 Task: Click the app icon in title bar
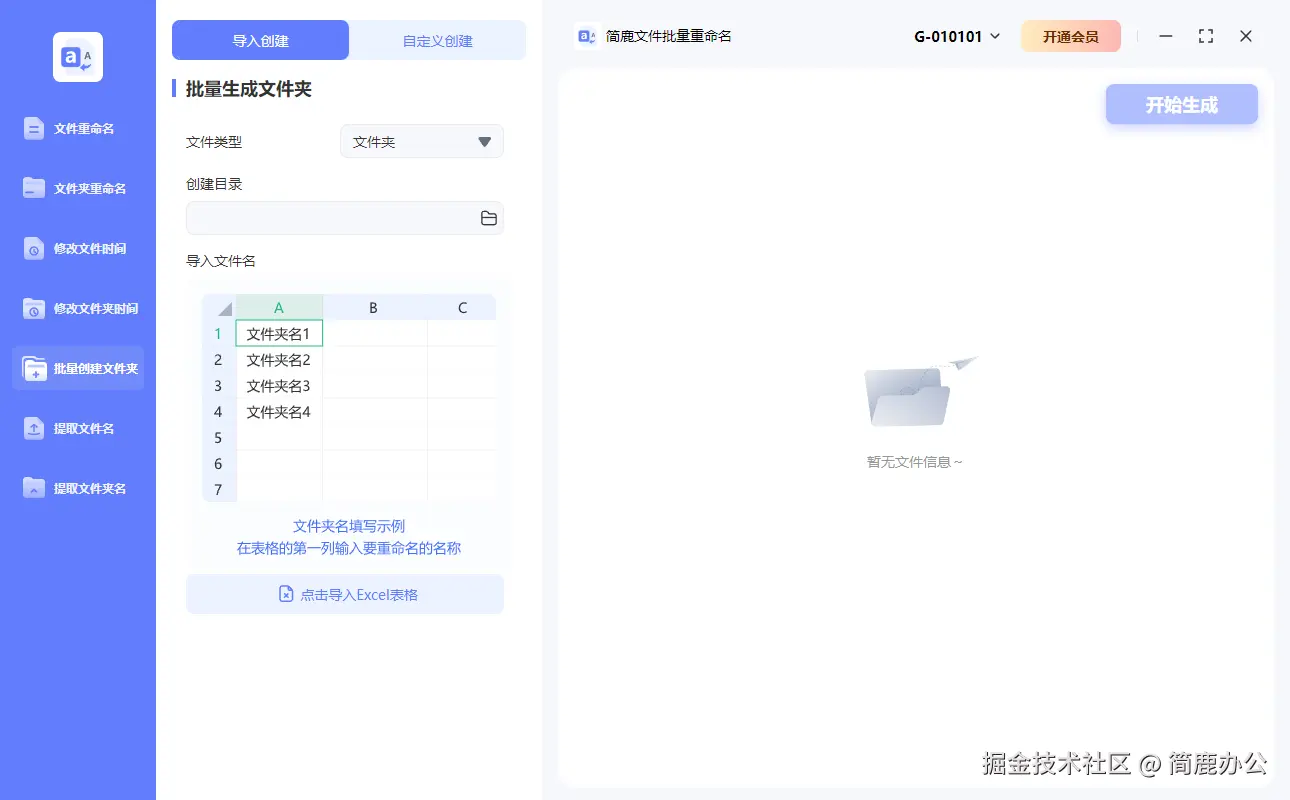[x=585, y=35]
